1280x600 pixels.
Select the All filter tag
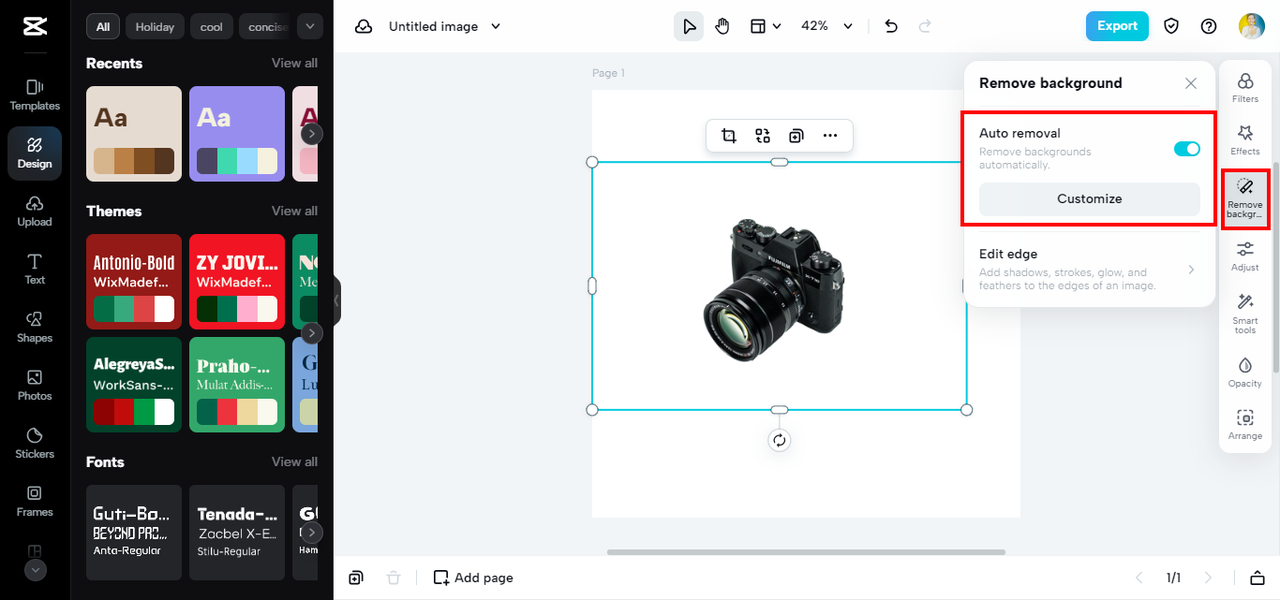click(x=103, y=27)
